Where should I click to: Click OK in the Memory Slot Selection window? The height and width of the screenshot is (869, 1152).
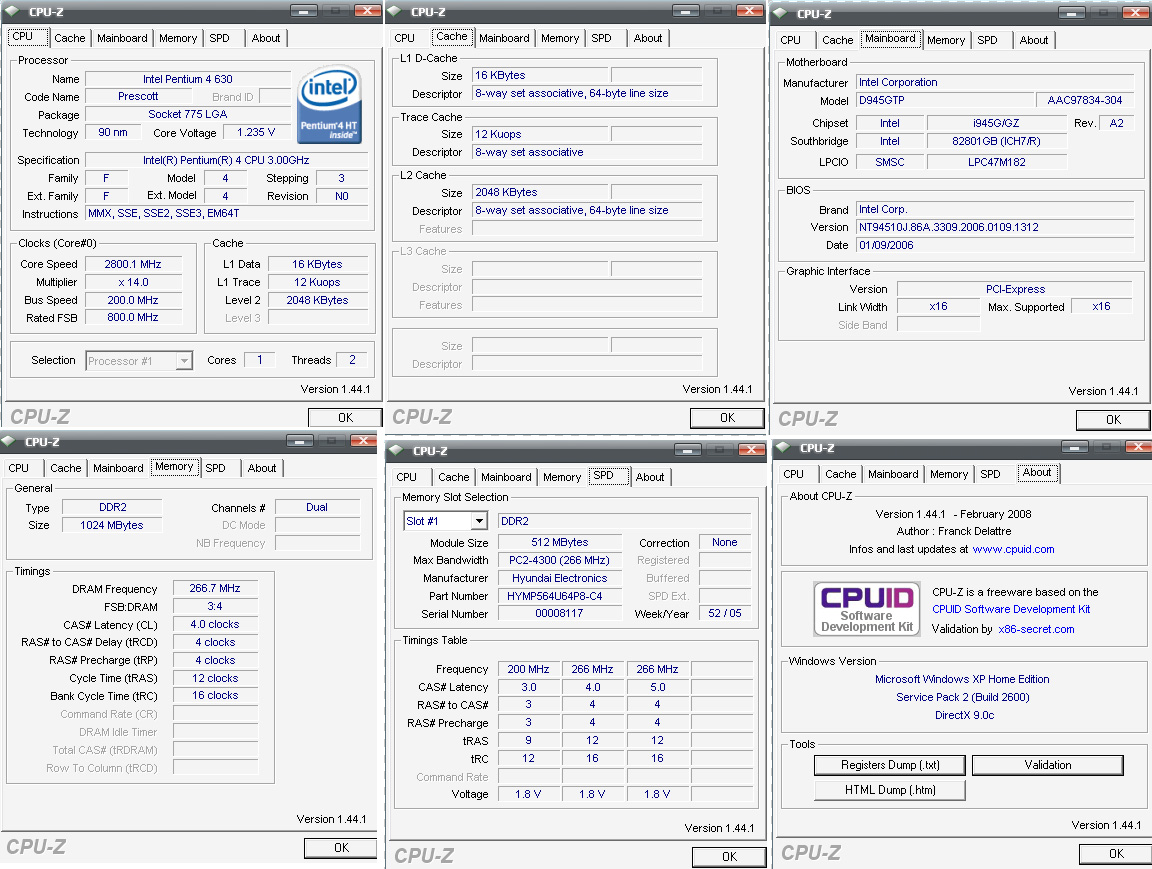click(x=729, y=857)
